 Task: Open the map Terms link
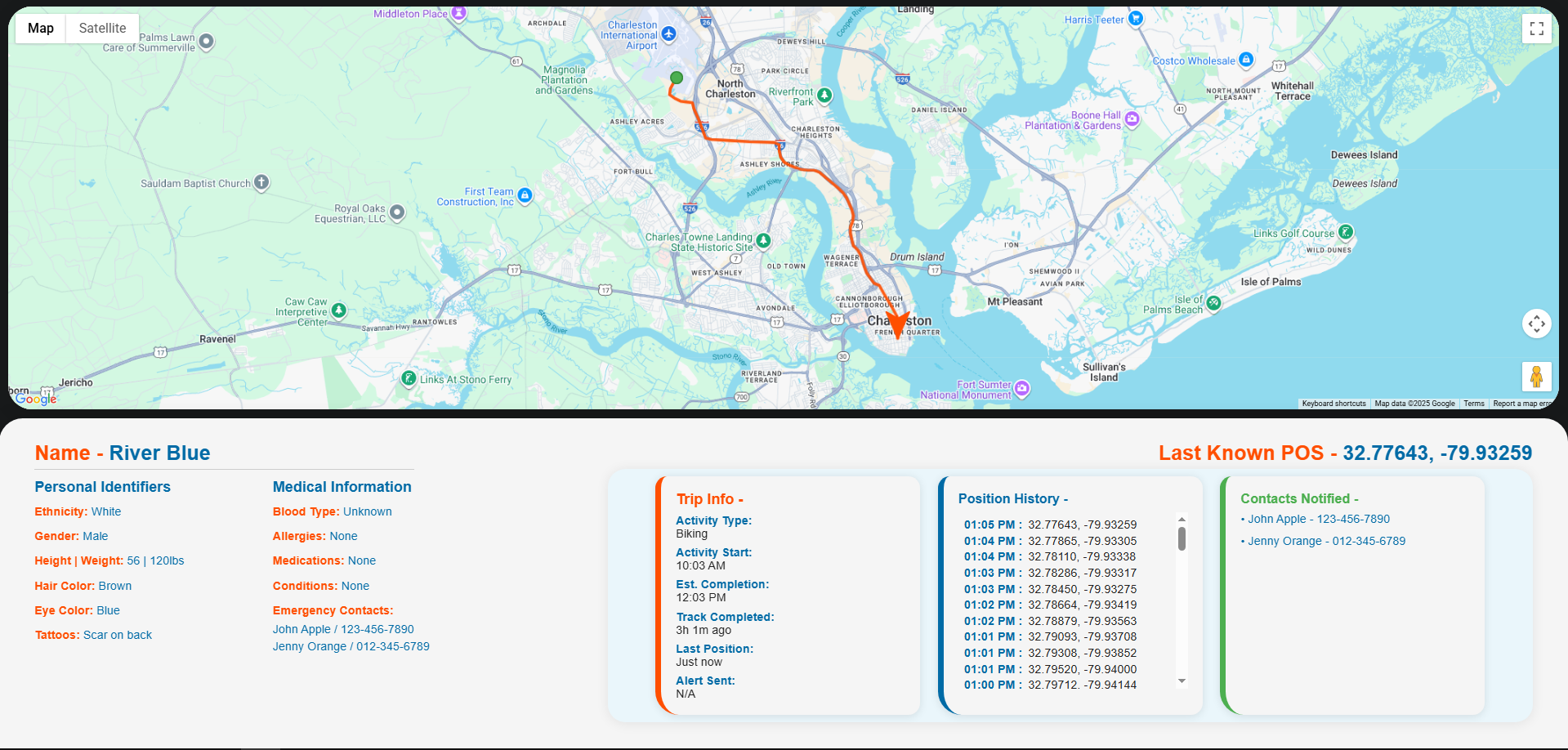pos(1474,404)
